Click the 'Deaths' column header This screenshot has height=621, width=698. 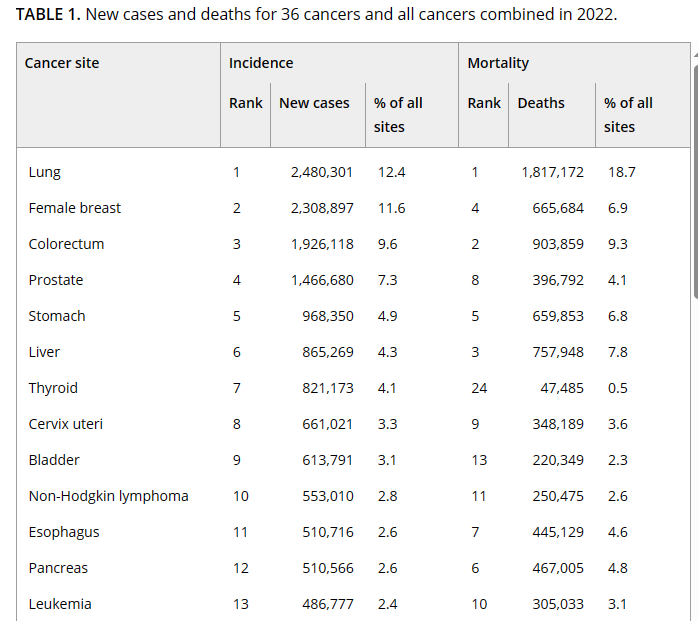(541, 103)
